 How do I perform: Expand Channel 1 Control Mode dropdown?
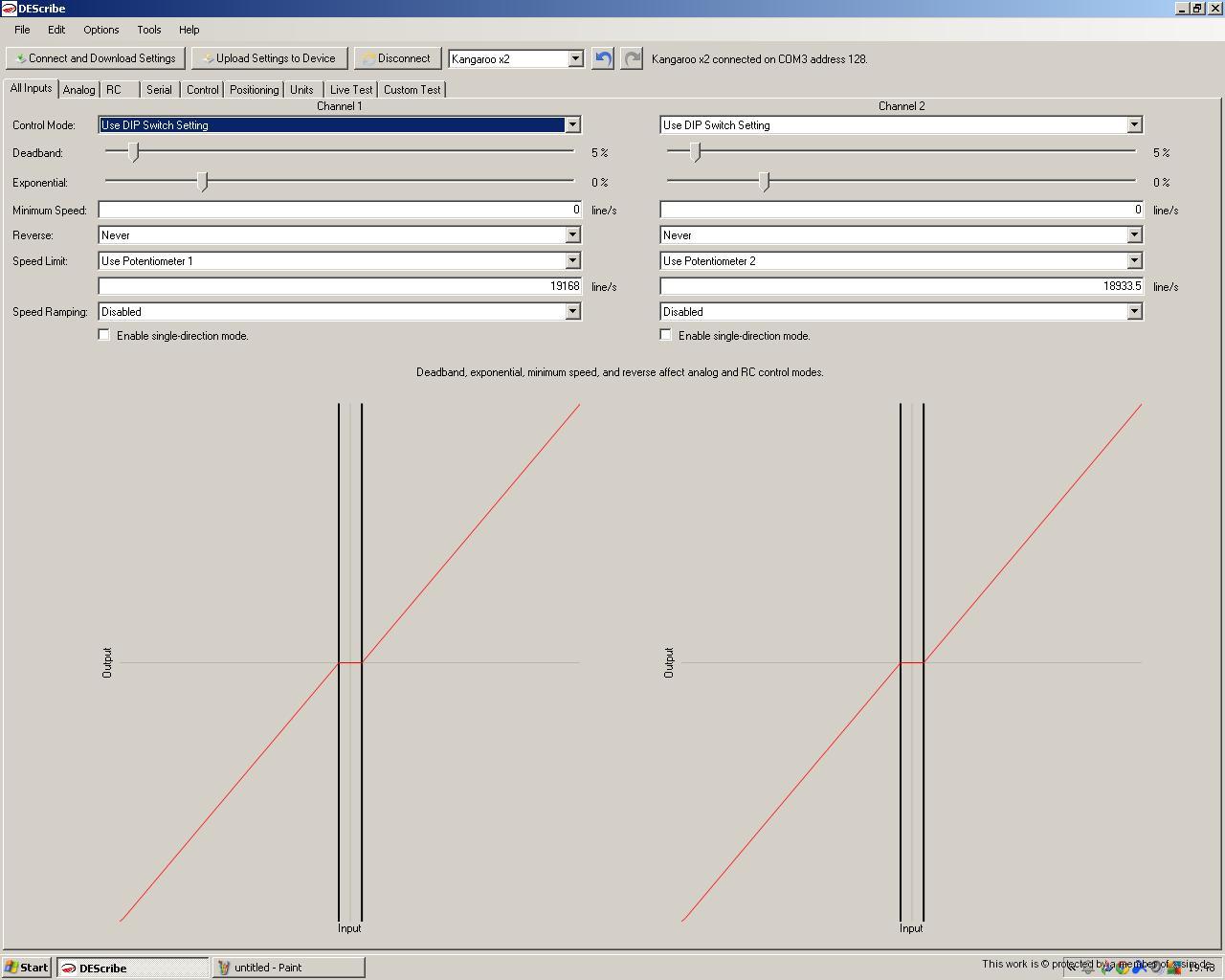572,124
